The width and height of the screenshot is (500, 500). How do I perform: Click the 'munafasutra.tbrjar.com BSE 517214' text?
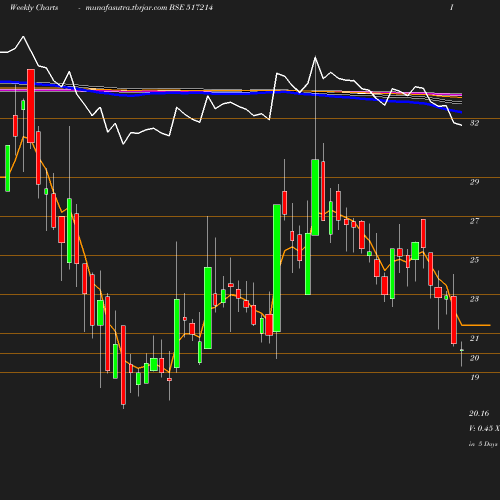coord(149,7)
